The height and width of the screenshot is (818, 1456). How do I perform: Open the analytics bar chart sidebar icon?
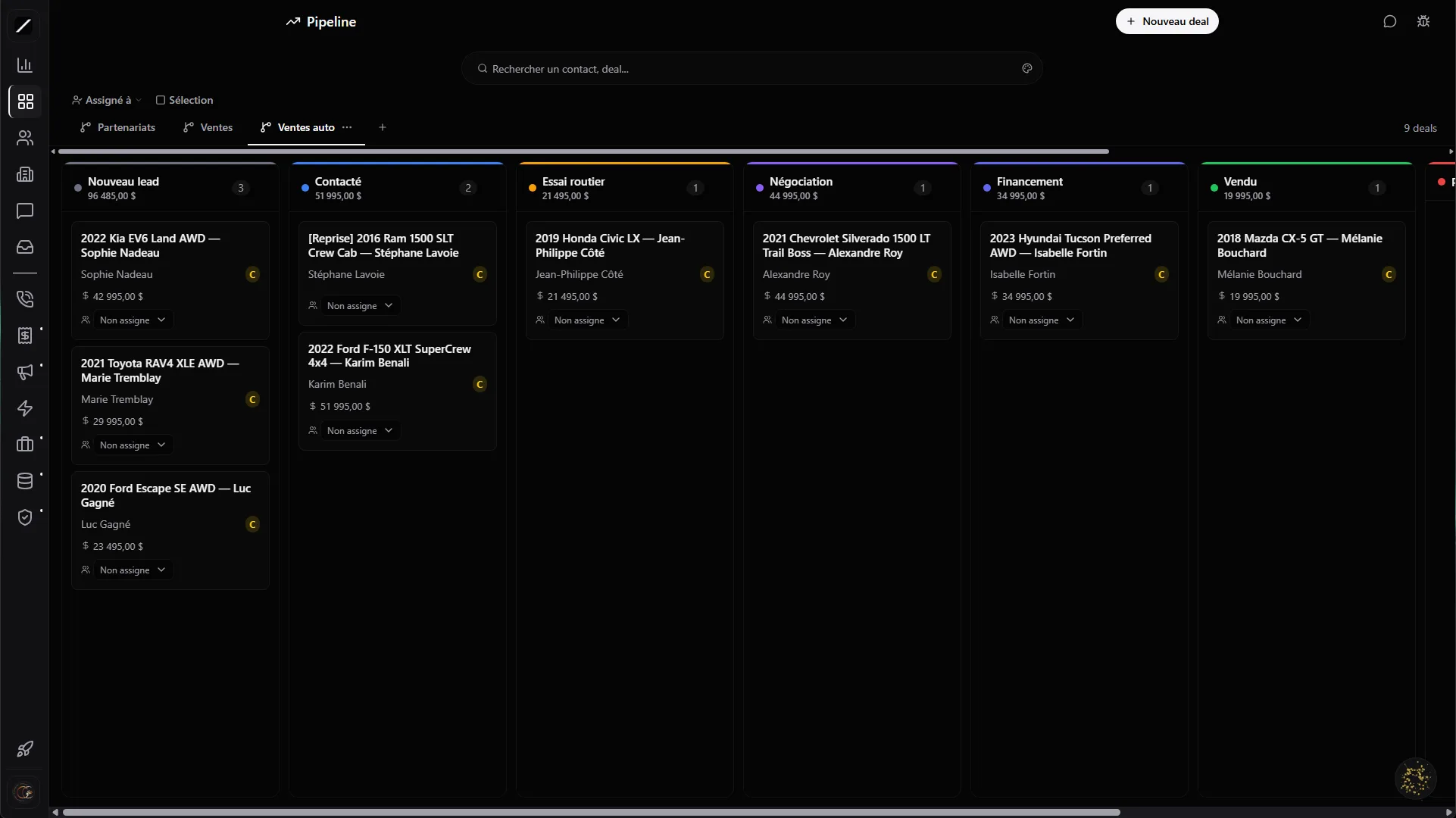pos(25,65)
